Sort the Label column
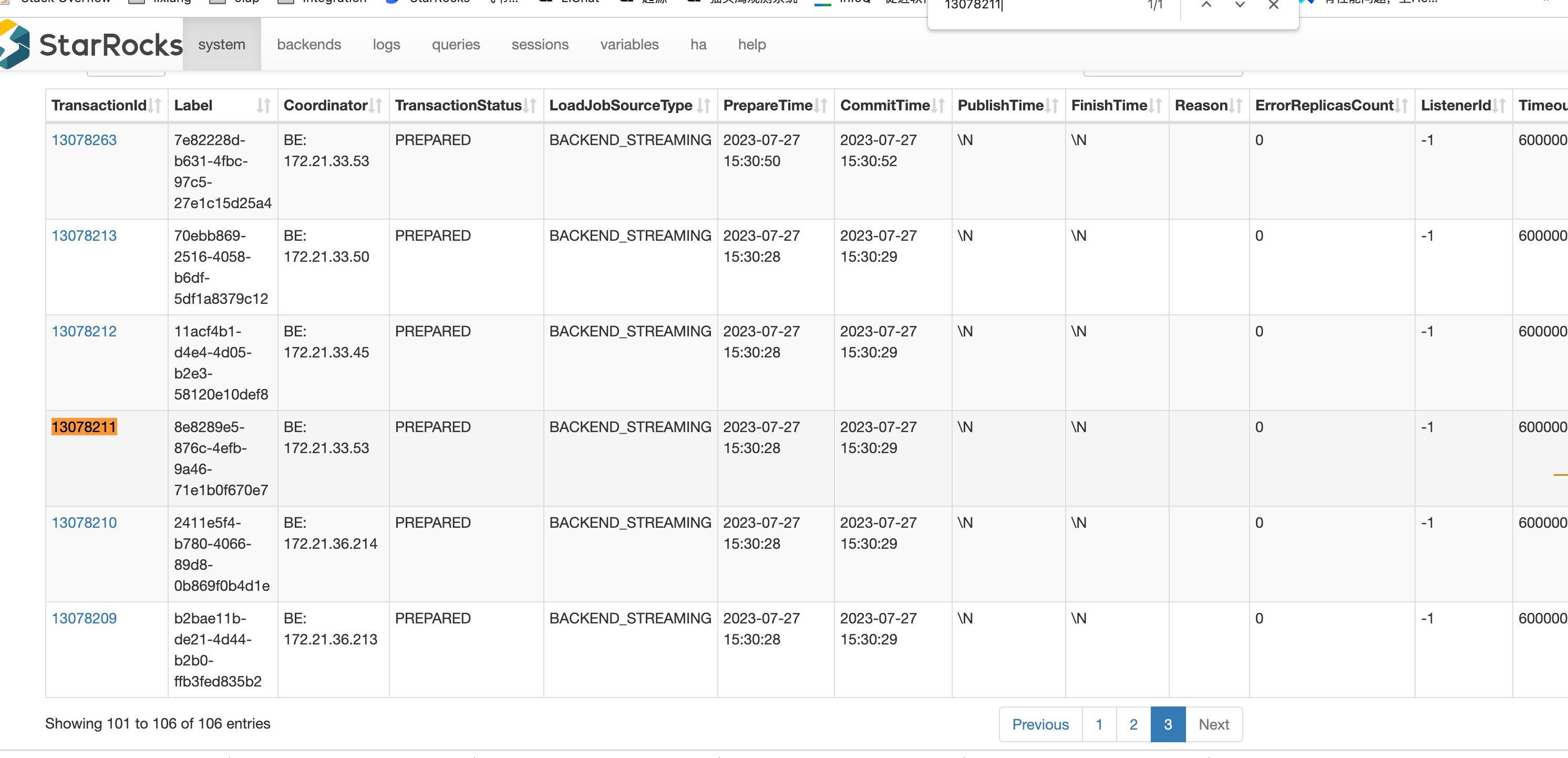1568x758 pixels. point(263,106)
